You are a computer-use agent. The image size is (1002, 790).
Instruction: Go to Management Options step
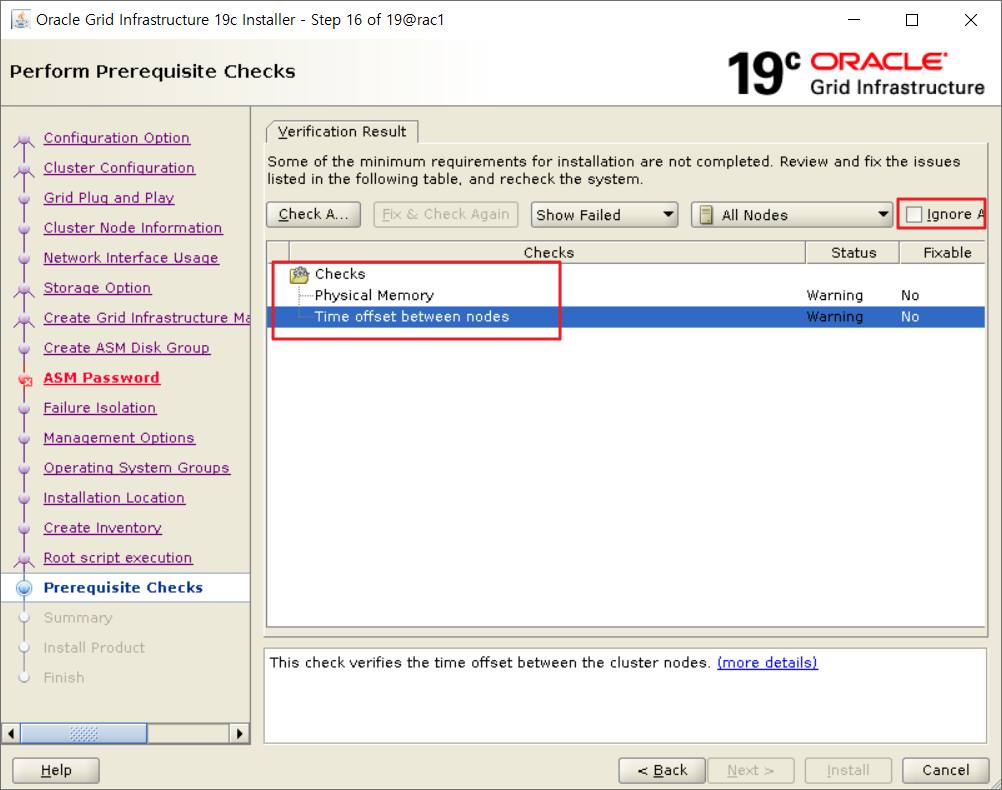pyautogui.click(x=119, y=438)
